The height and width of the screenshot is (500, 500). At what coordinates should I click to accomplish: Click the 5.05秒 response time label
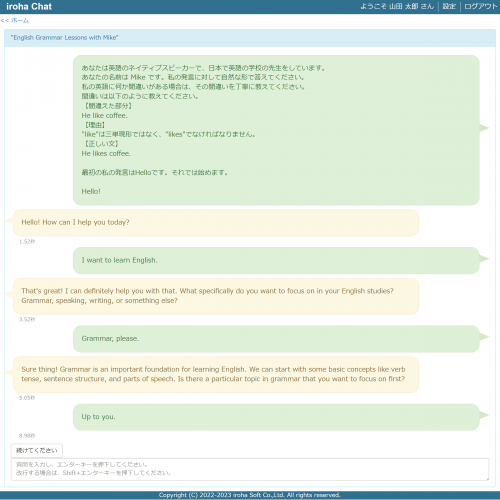(x=27, y=398)
